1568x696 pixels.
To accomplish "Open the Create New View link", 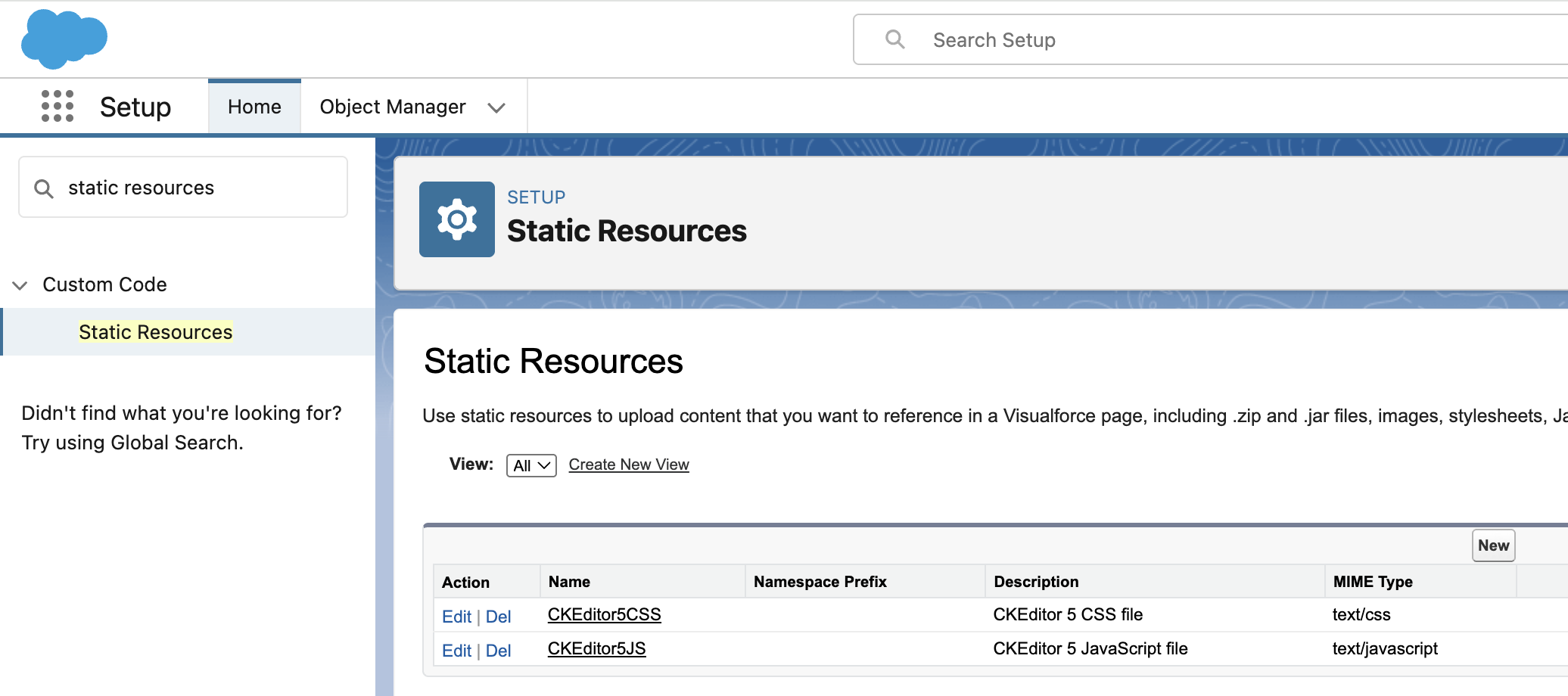I will 629,465.
